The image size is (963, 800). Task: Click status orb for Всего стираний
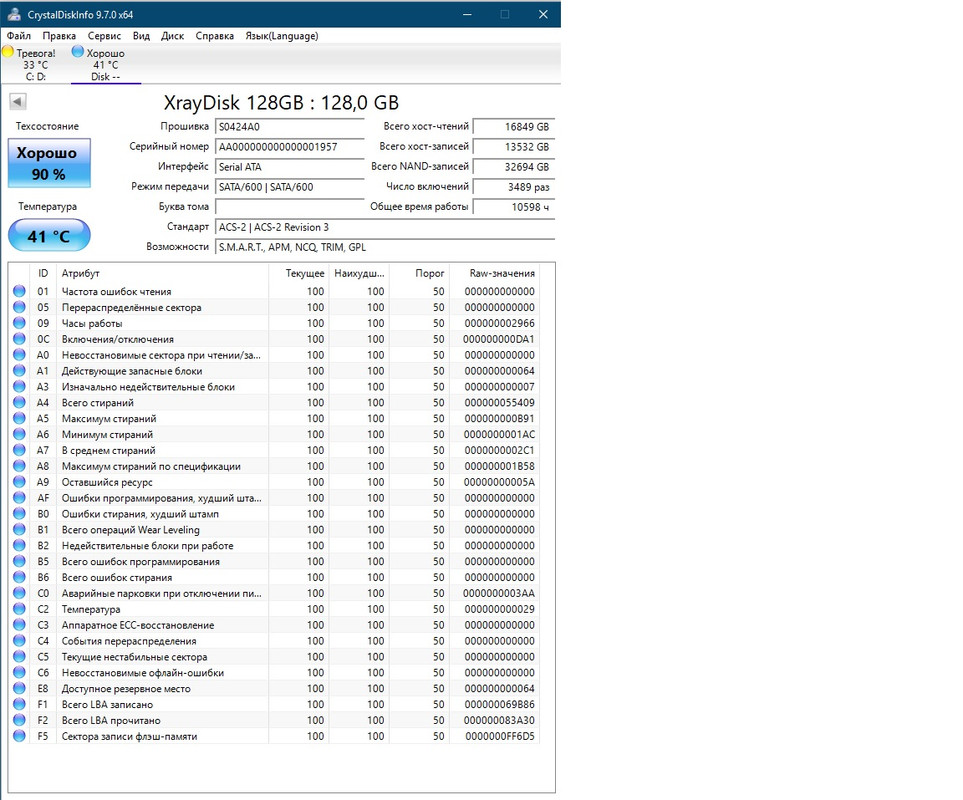19,402
